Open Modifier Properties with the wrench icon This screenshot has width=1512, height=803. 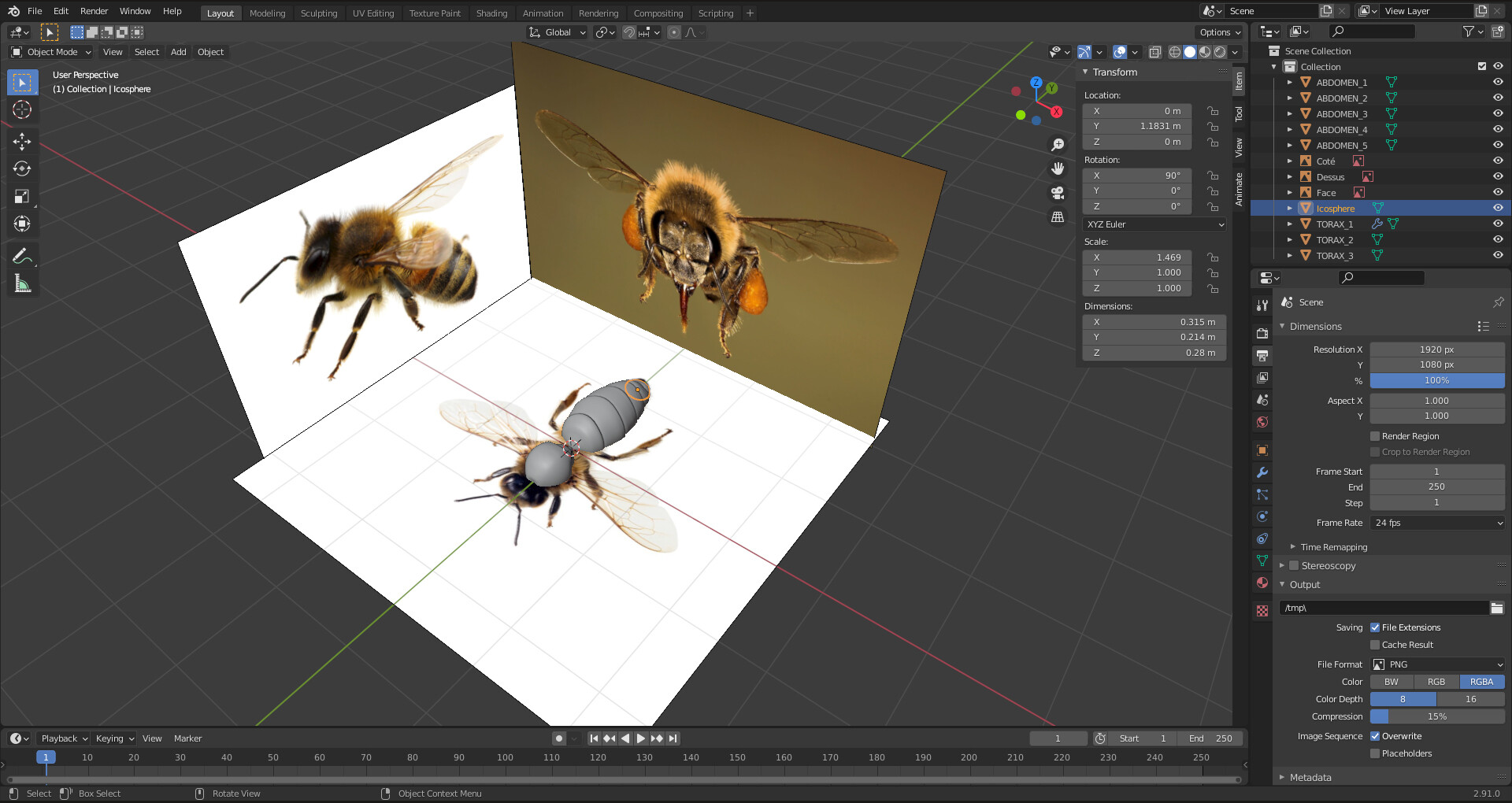click(x=1262, y=472)
